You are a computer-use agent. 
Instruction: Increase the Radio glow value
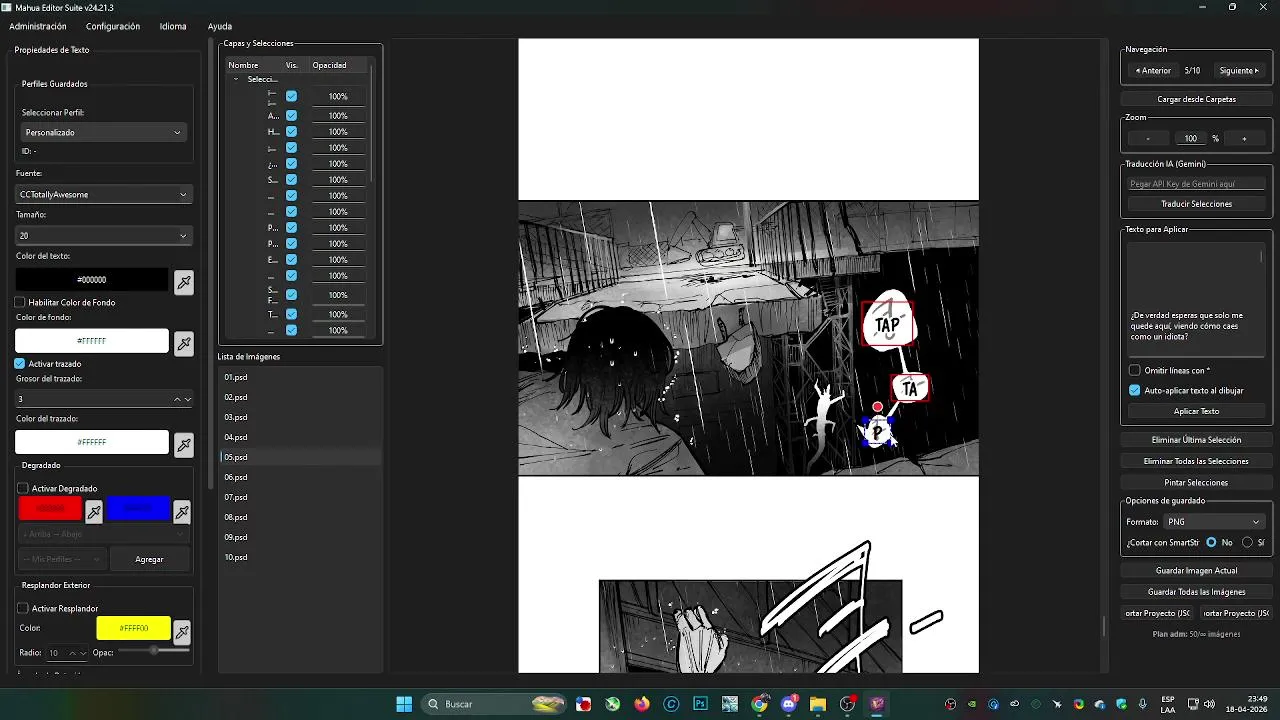pyautogui.click(x=72, y=653)
